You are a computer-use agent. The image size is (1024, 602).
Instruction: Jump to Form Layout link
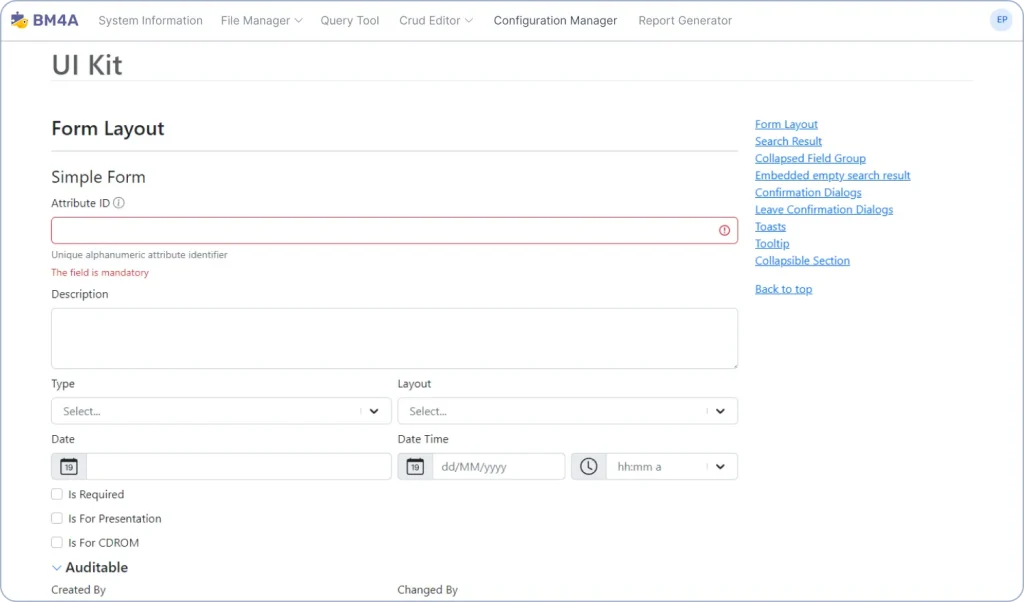pyautogui.click(x=786, y=124)
